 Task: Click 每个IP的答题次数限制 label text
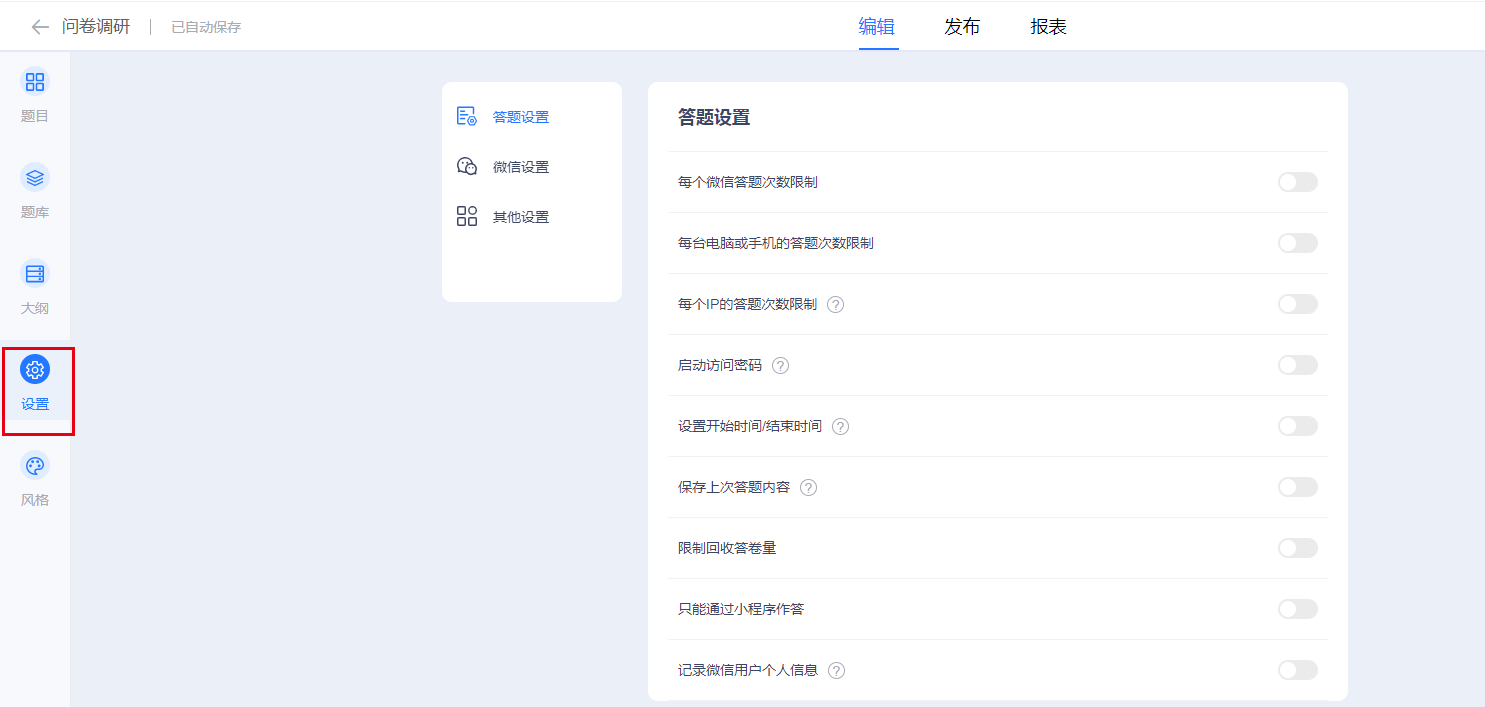tap(747, 304)
